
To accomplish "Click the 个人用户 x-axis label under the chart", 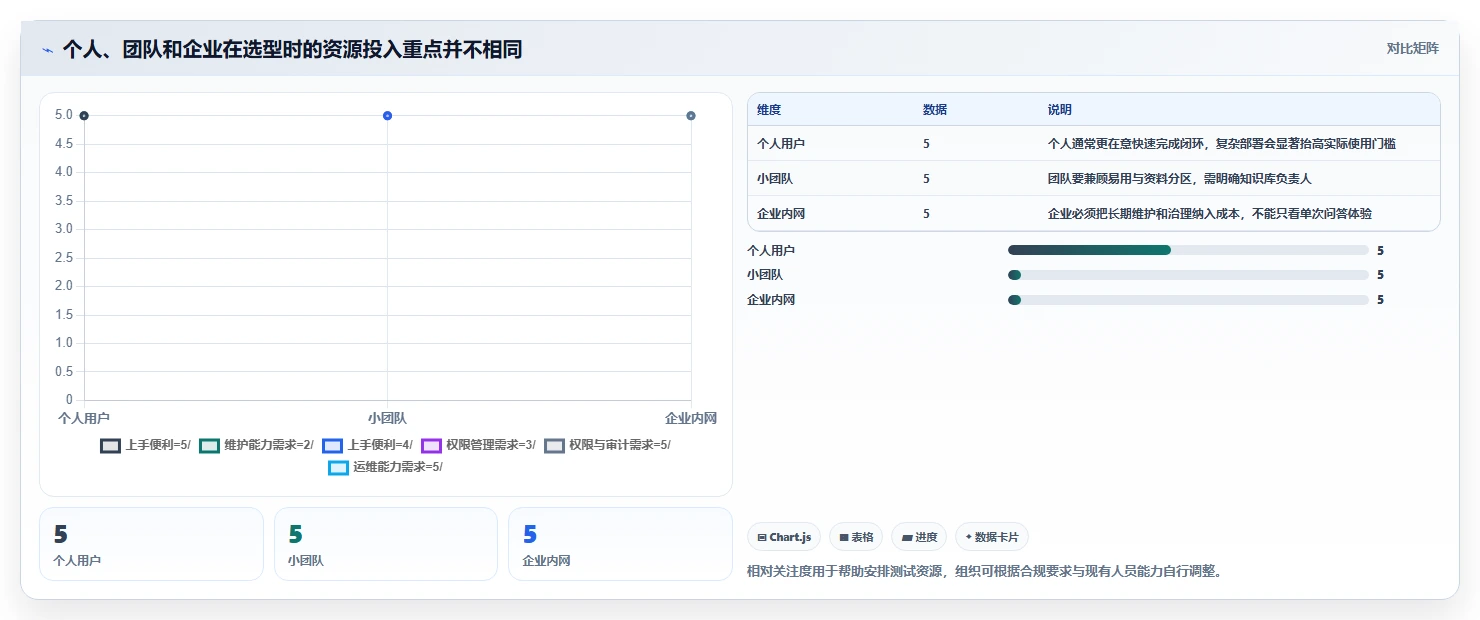I will pyautogui.click(x=84, y=418).
